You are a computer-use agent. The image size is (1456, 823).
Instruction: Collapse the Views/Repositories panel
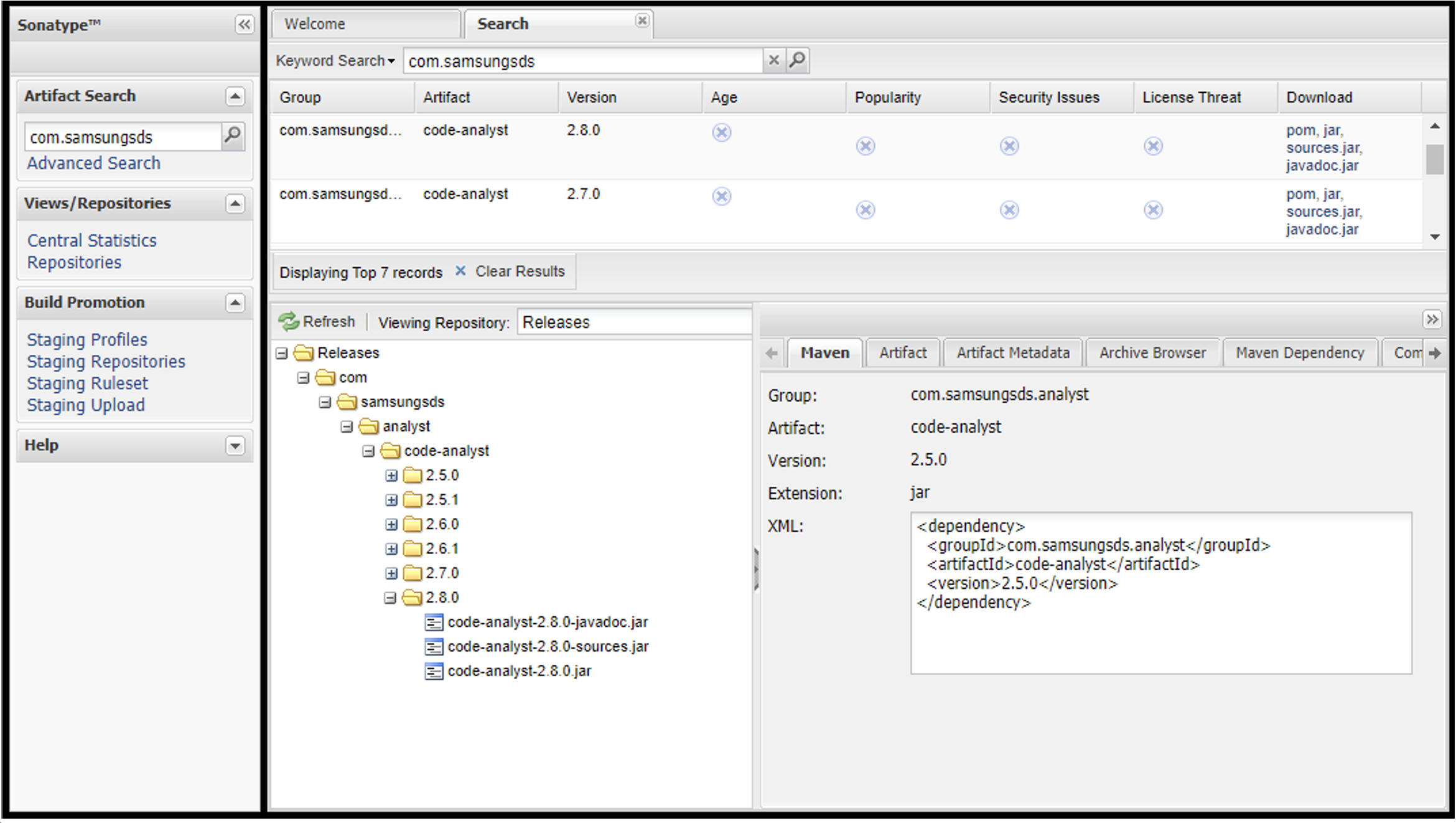click(235, 204)
